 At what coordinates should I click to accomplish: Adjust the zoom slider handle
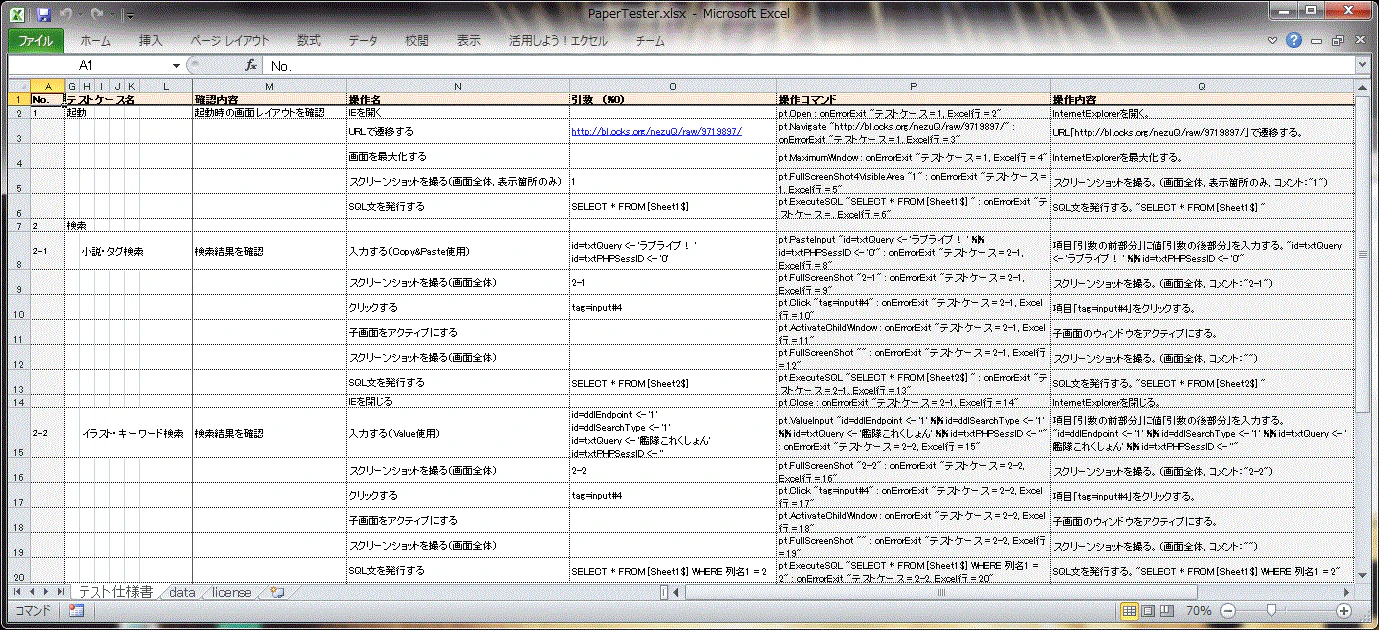(1271, 611)
